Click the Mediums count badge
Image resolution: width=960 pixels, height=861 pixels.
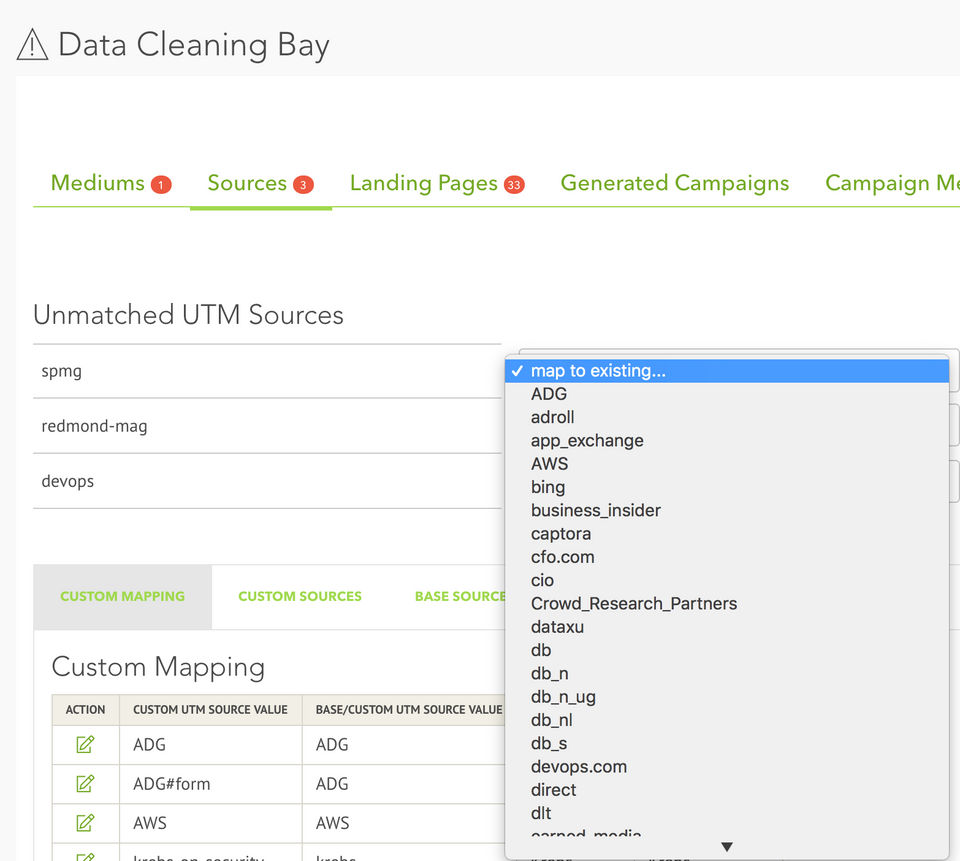click(161, 184)
